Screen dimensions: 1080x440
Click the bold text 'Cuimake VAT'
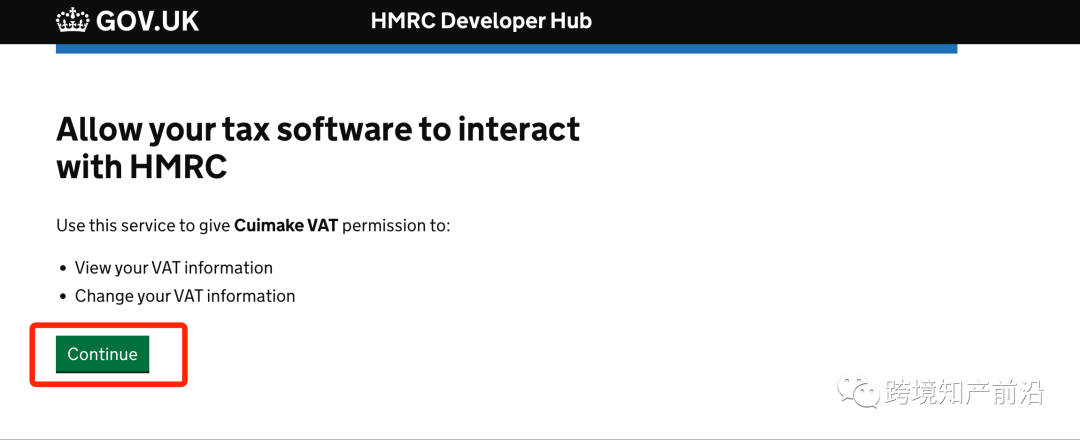pyautogui.click(x=286, y=226)
